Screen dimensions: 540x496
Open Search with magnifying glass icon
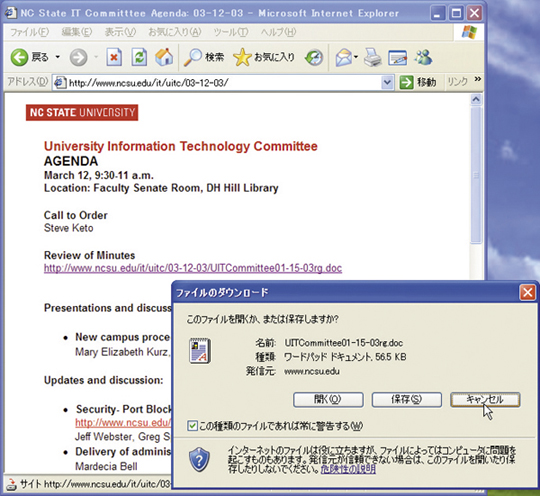pyautogui.click(x=193, y=57)
